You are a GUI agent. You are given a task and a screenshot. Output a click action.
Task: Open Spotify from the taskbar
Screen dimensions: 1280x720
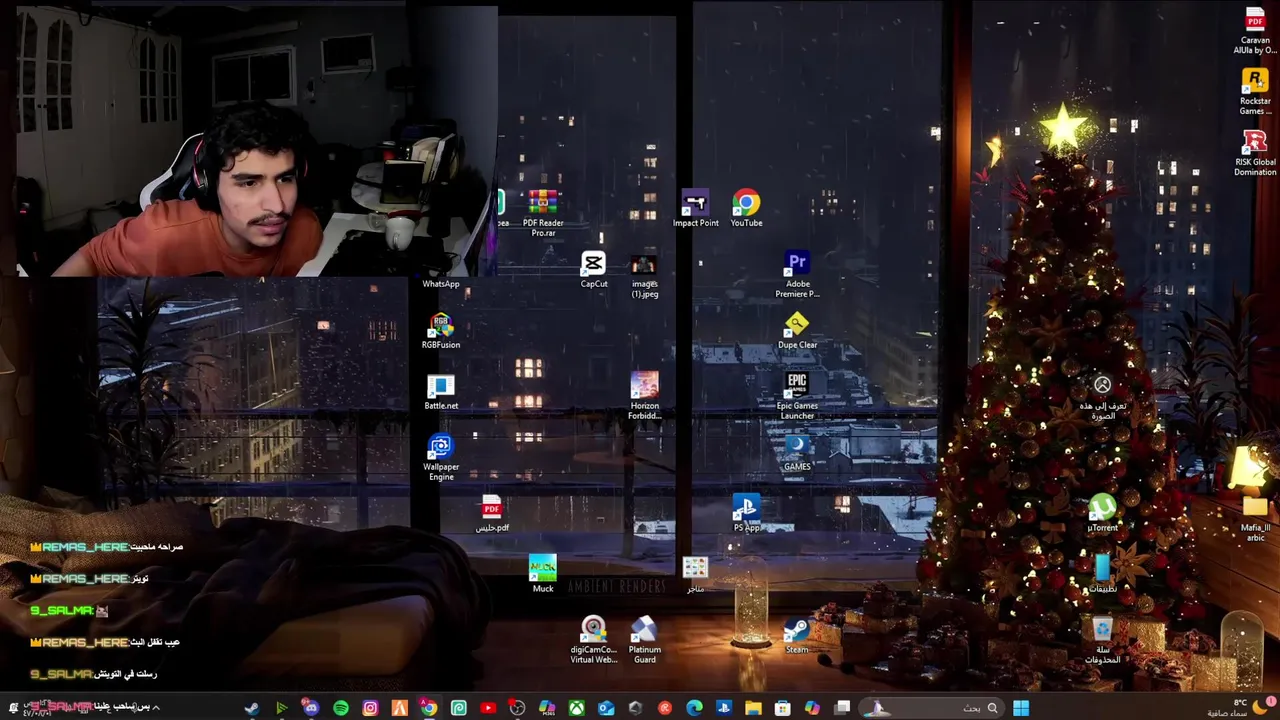point(341,708)
